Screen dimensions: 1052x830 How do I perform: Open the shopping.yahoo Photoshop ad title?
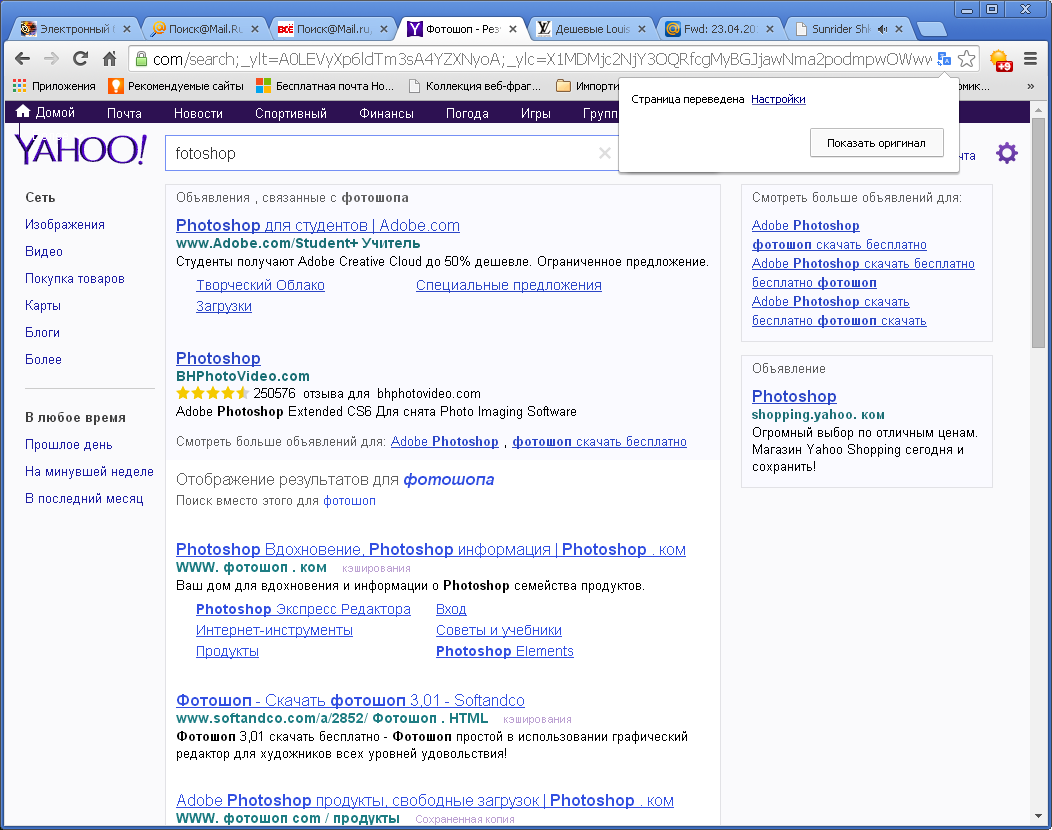coord(794,397)
